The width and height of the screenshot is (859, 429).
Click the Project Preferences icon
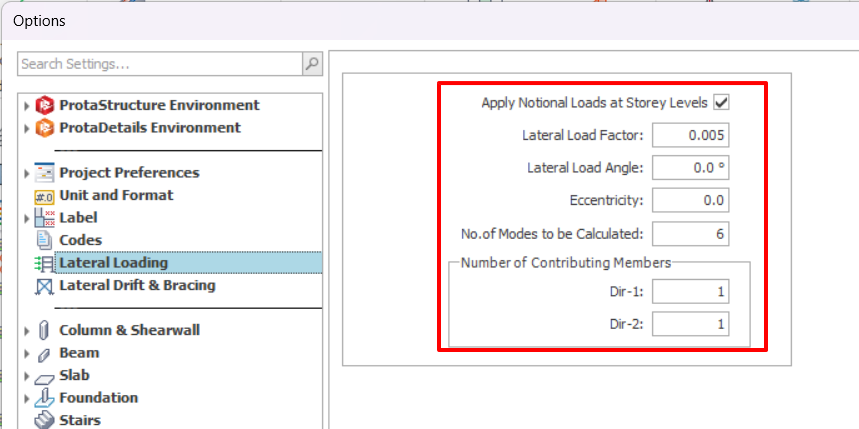44,173
